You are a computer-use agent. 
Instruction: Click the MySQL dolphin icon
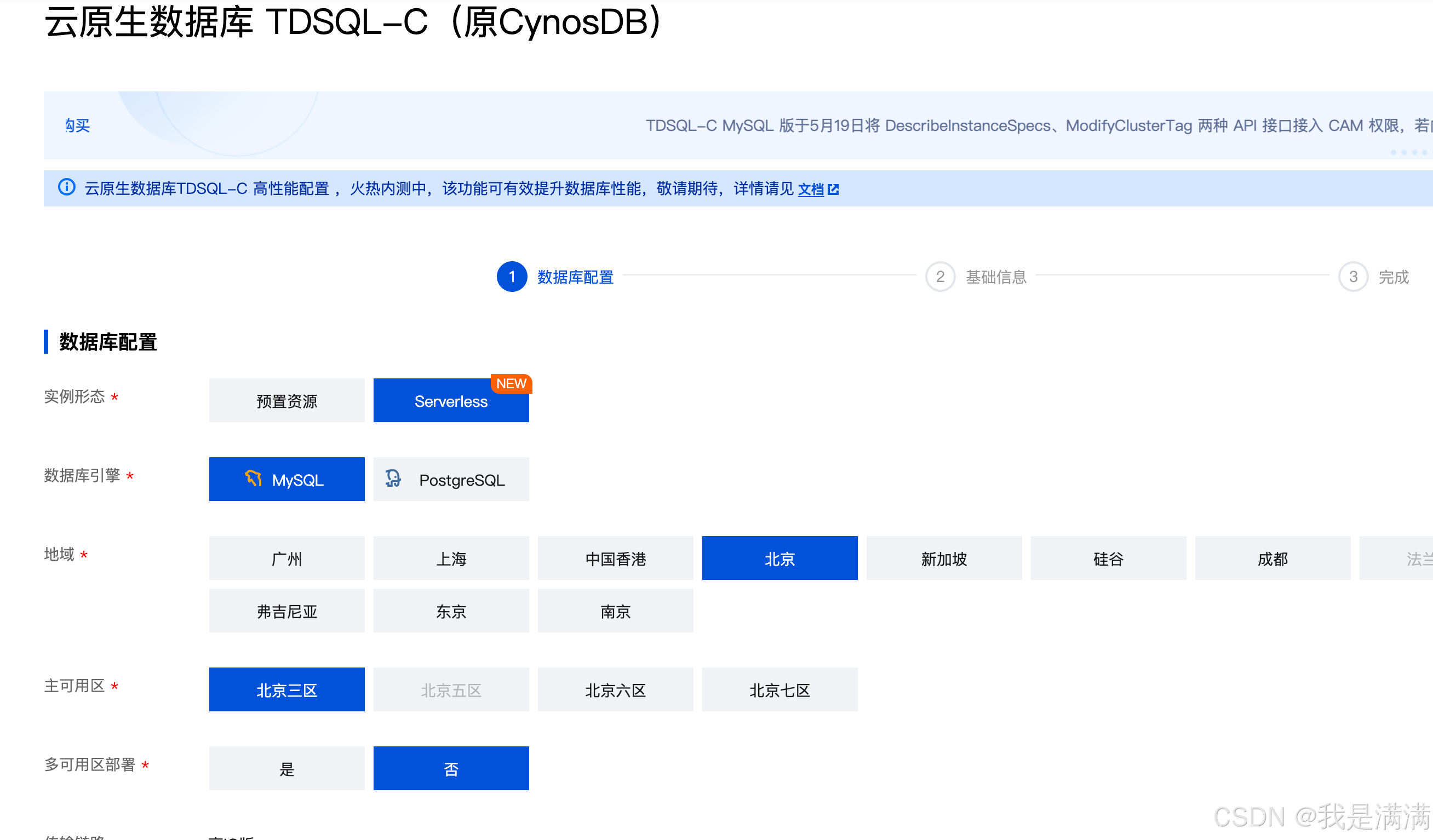pos(254,479)
